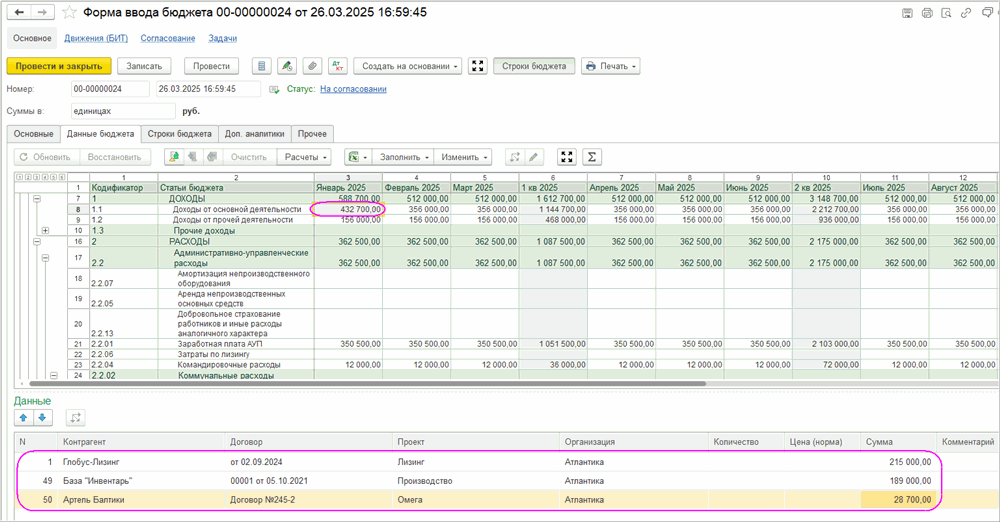Viewport: 1000px width, 522px height.
Task: Click the back navigation arrow
Action: pos(19,12)
